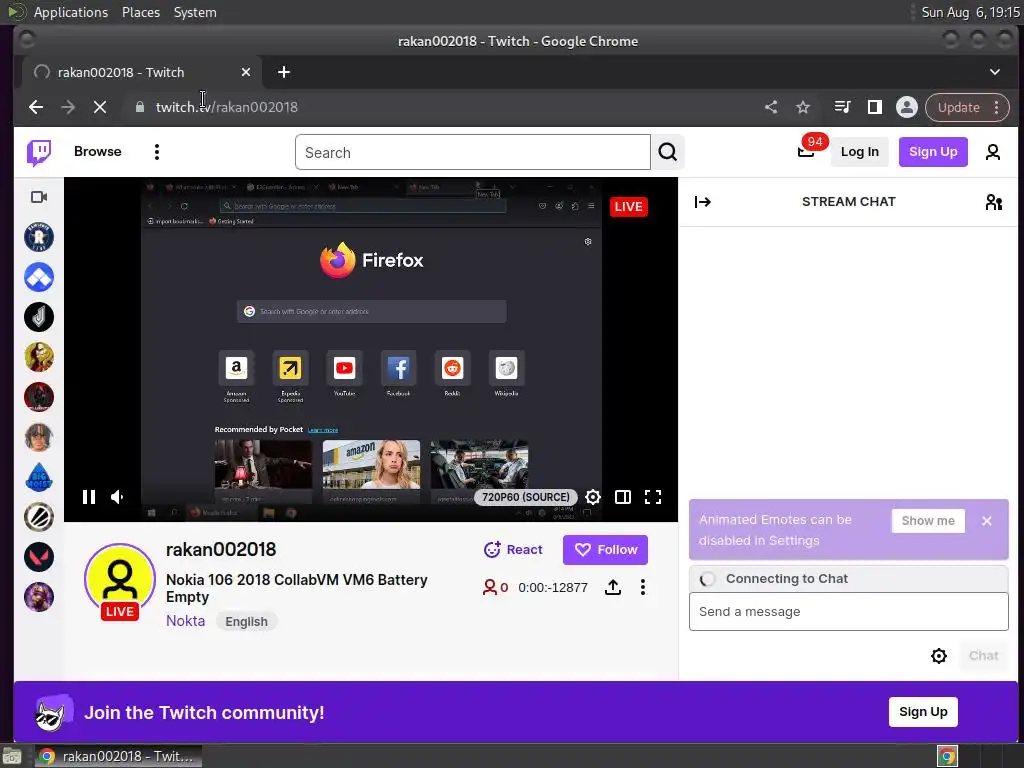Click the Twitch logo home icon

[39, 153]
